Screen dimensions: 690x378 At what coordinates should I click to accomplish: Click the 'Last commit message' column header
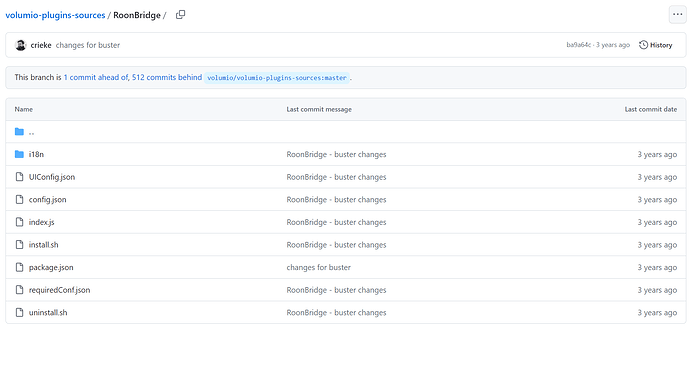[x=319, y=109]
